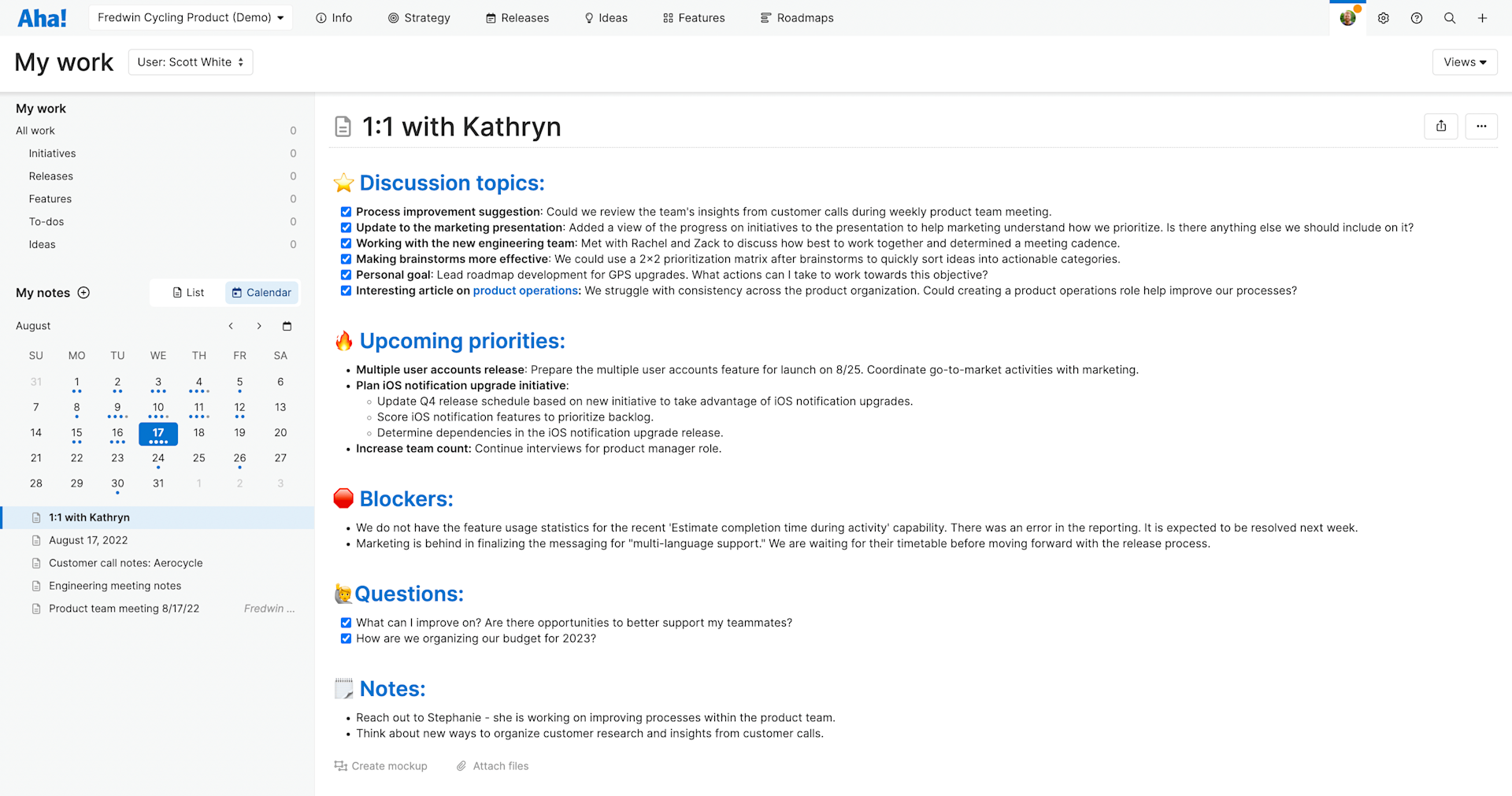The width and height of the screenshot is (1512, 796).
Task: Open settings gear in the top bar
Action: coord(1384,18)
